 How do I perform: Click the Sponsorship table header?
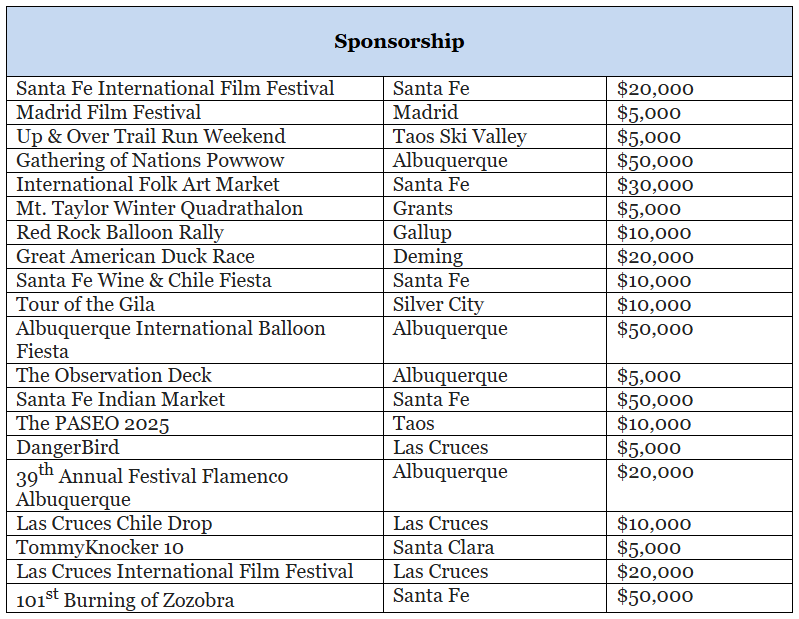(x=399, y=42)
